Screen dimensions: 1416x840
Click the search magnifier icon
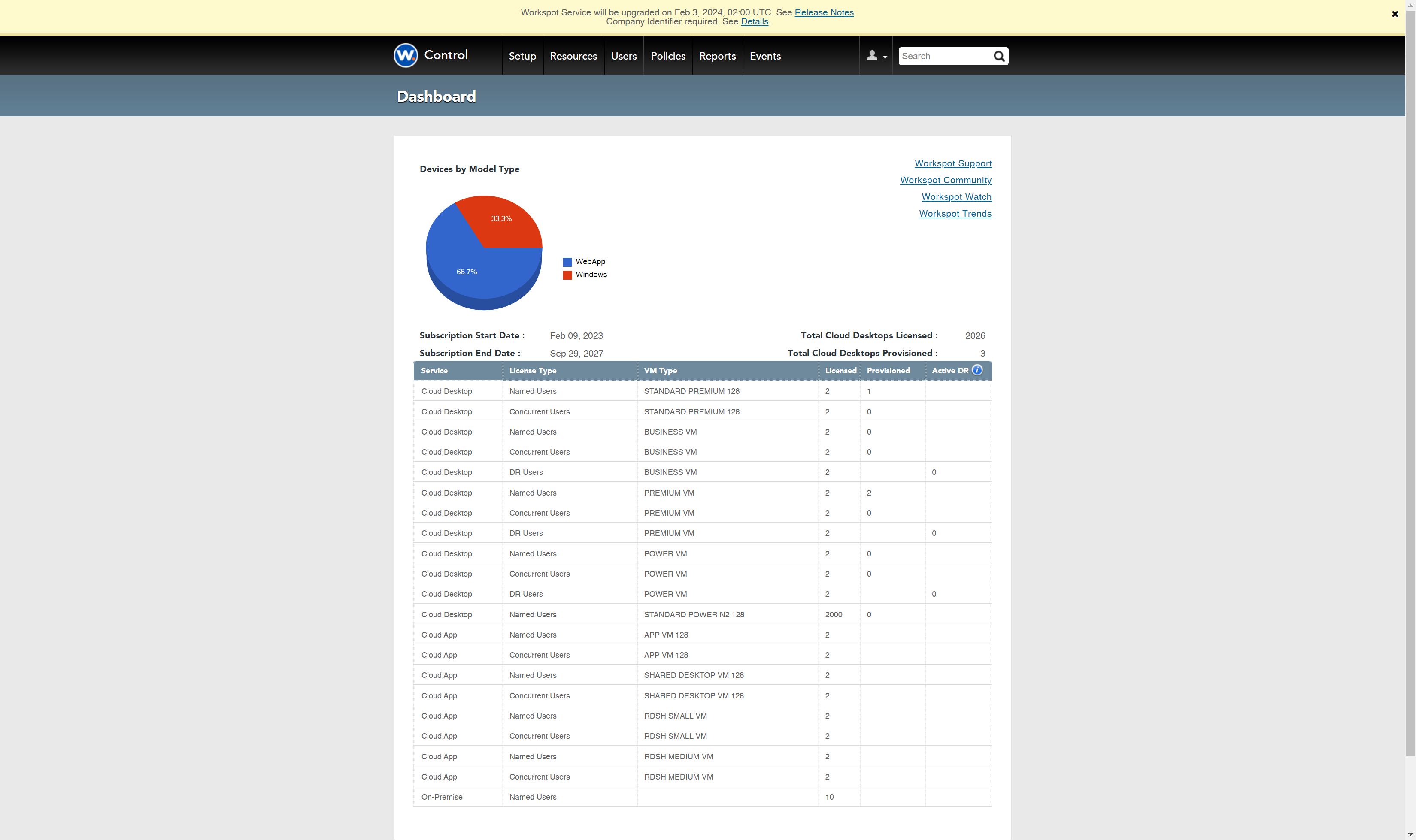pyautogui.click(x=999, y=56)
